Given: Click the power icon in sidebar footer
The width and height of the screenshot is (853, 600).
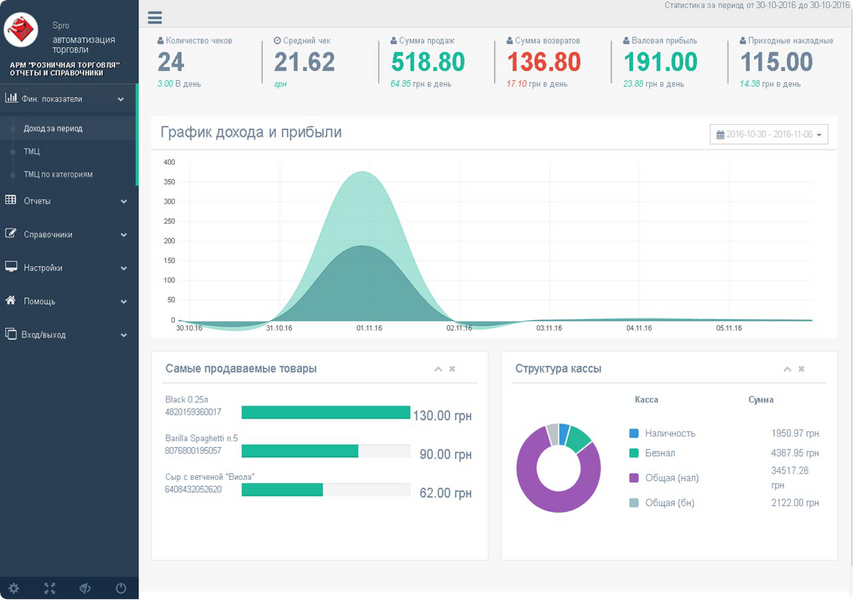Looking at the screenshot, I should coord(121,588).
